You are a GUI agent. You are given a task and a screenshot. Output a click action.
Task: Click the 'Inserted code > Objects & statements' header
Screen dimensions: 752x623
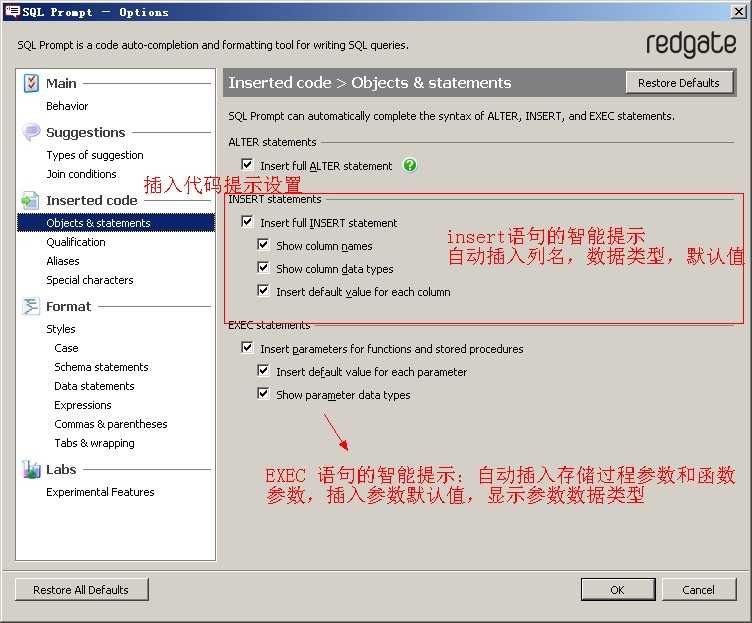(370, 82)
